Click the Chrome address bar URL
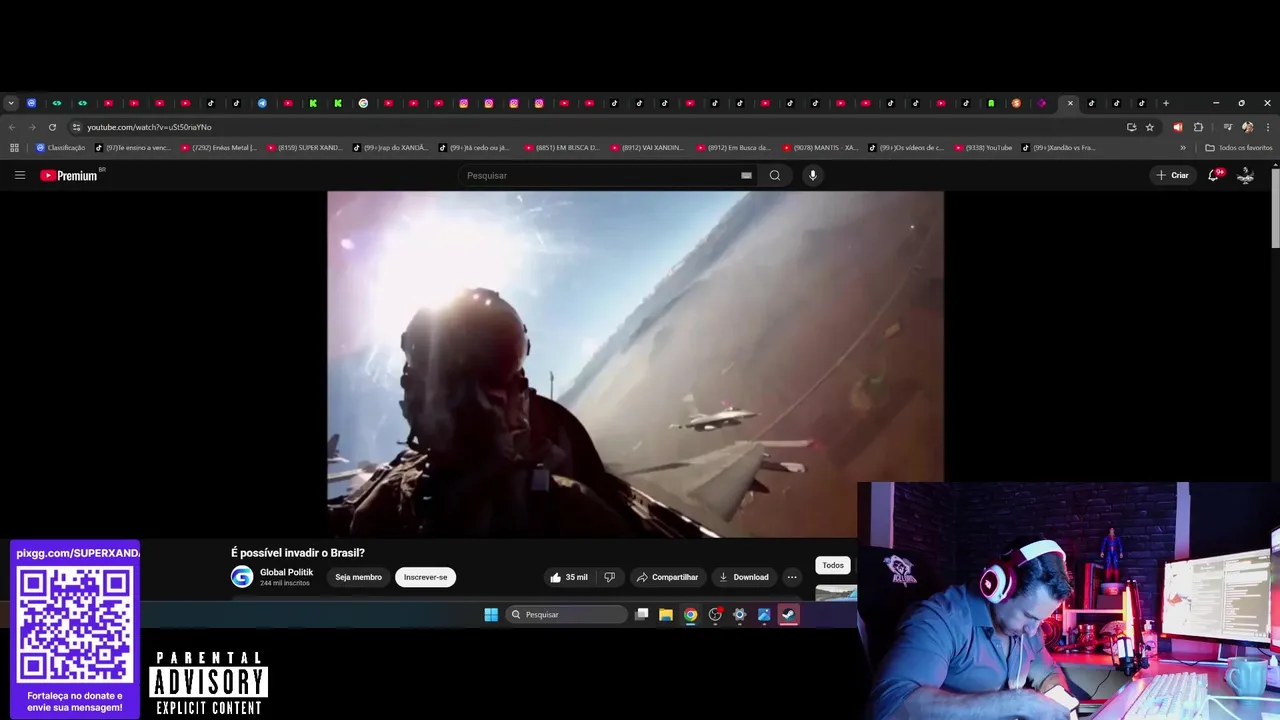This screenshot has height=720, width=1280. pyautogui.click(x=149, y=127)
